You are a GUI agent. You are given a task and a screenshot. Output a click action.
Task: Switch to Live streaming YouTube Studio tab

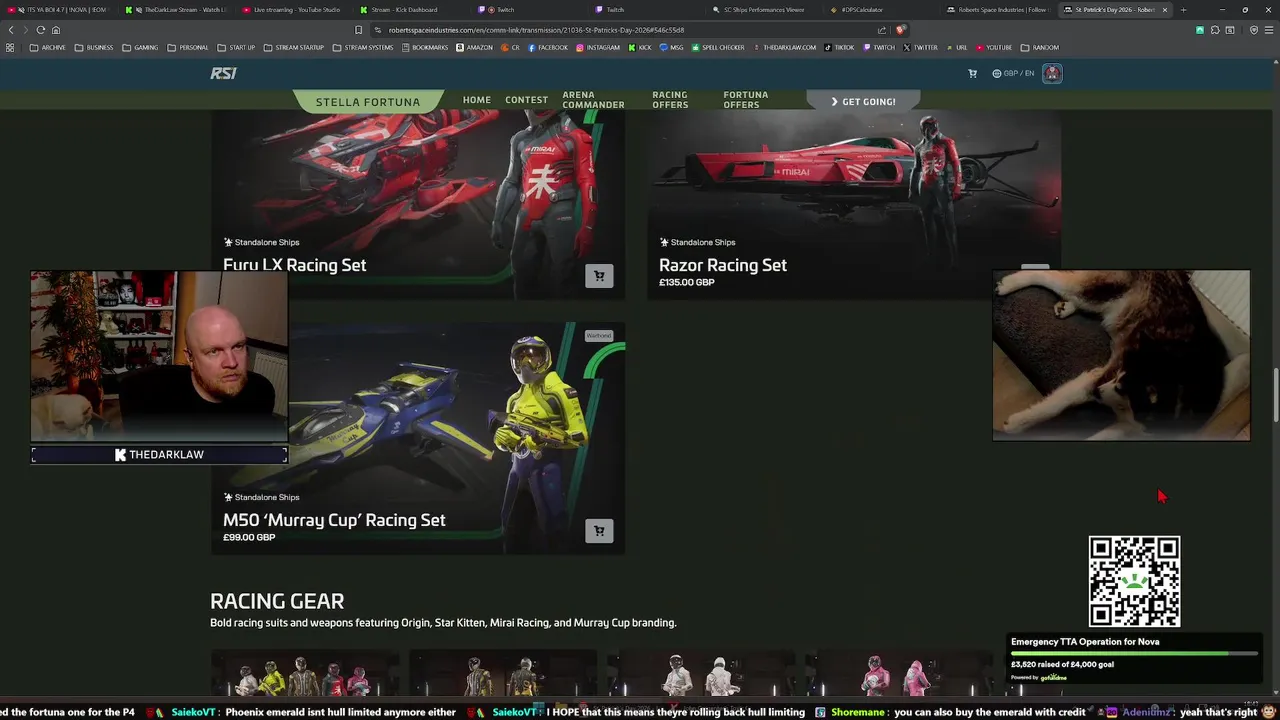(297, 10)
